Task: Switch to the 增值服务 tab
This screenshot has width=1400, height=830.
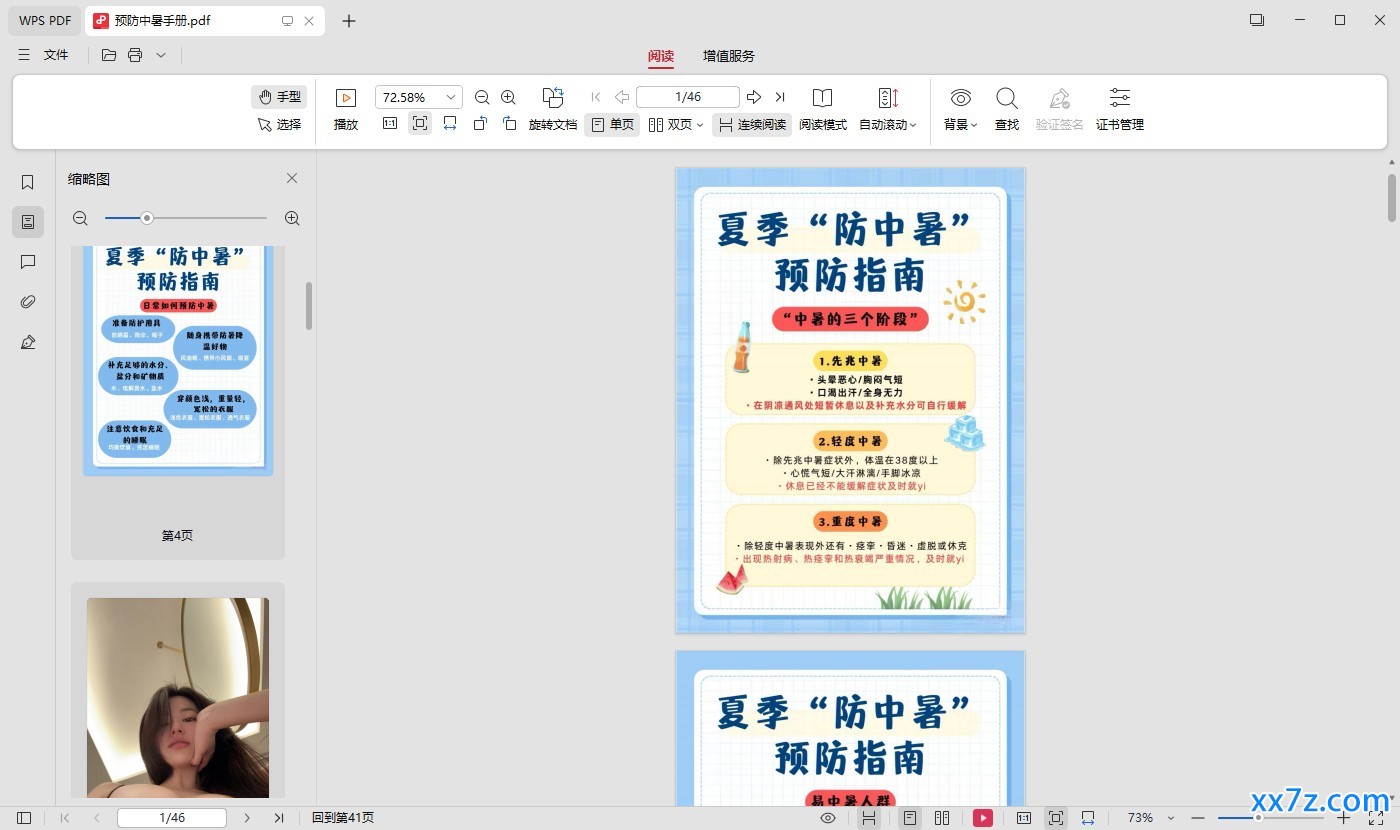Action: pos(729,56)
